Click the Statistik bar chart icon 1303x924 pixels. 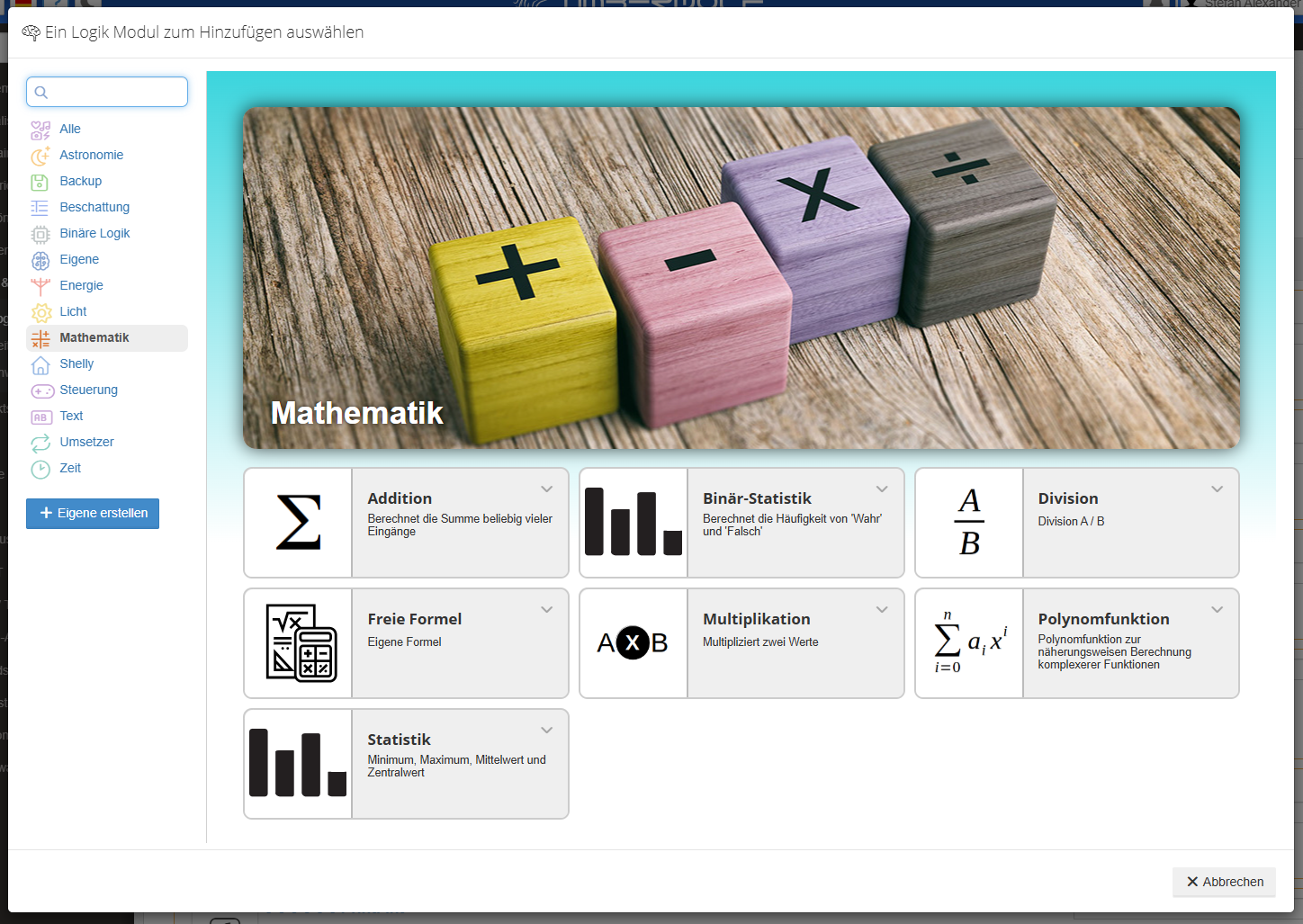298,763
